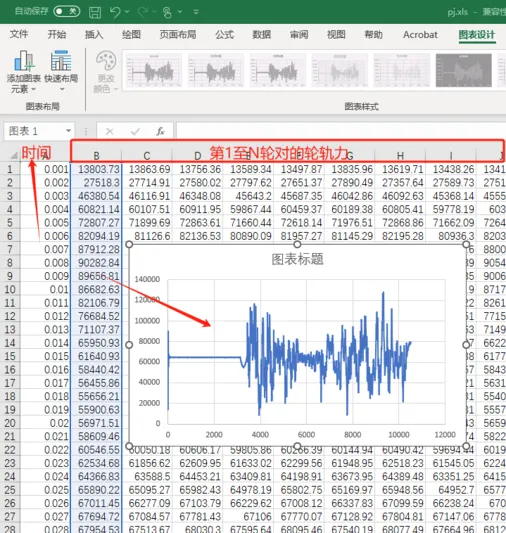Click the 添加图表元素 icon
506x533 pixels.
pyautogui.click(x=24, y=61)
